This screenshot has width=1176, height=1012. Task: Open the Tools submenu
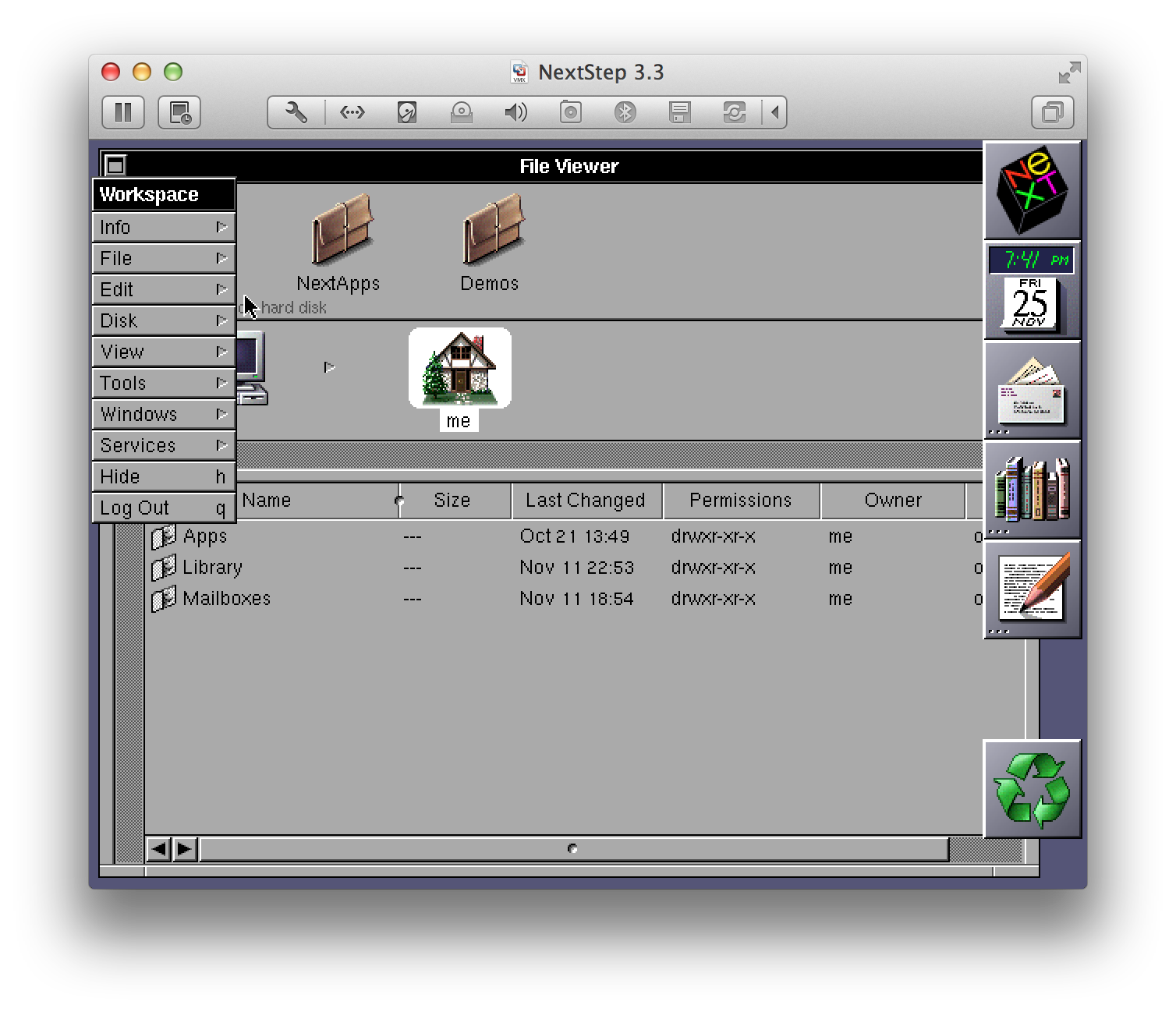[164, 383]
